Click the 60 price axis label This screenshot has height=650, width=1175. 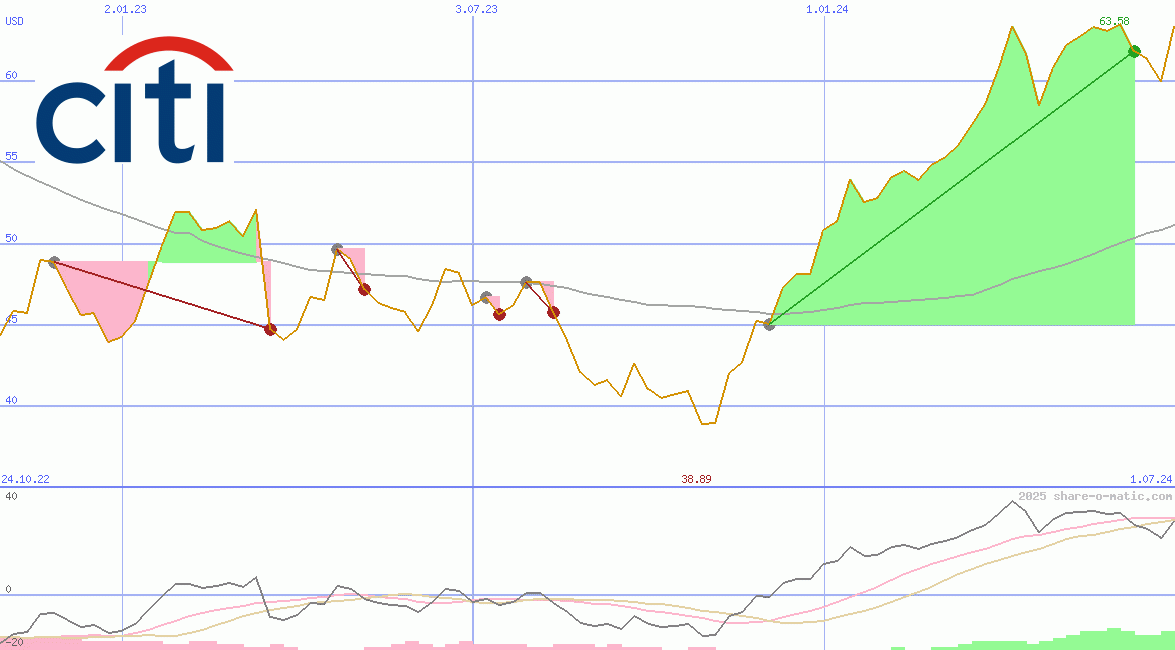click(12, 75)
